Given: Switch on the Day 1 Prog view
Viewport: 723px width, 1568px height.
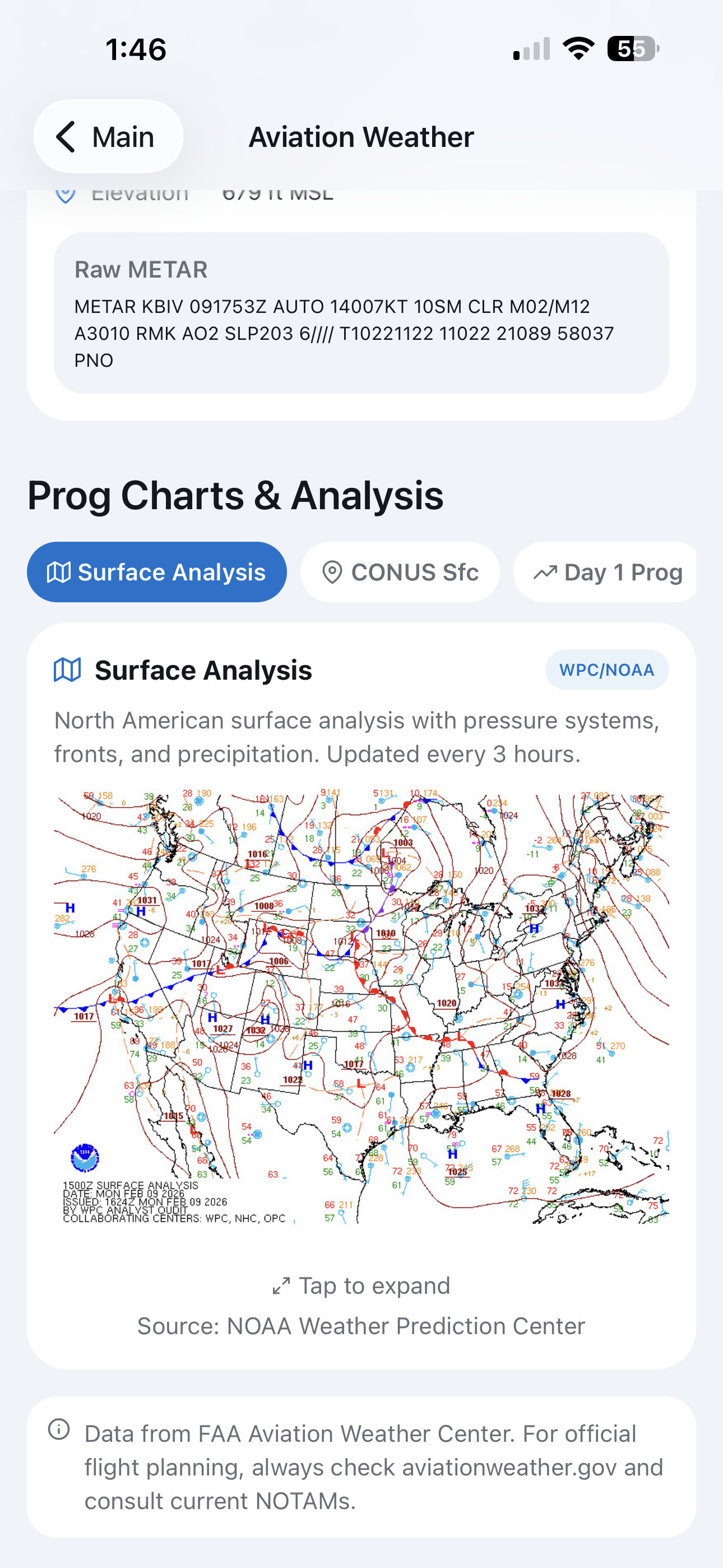Looking at the screenshot, I should pos(605,571).
